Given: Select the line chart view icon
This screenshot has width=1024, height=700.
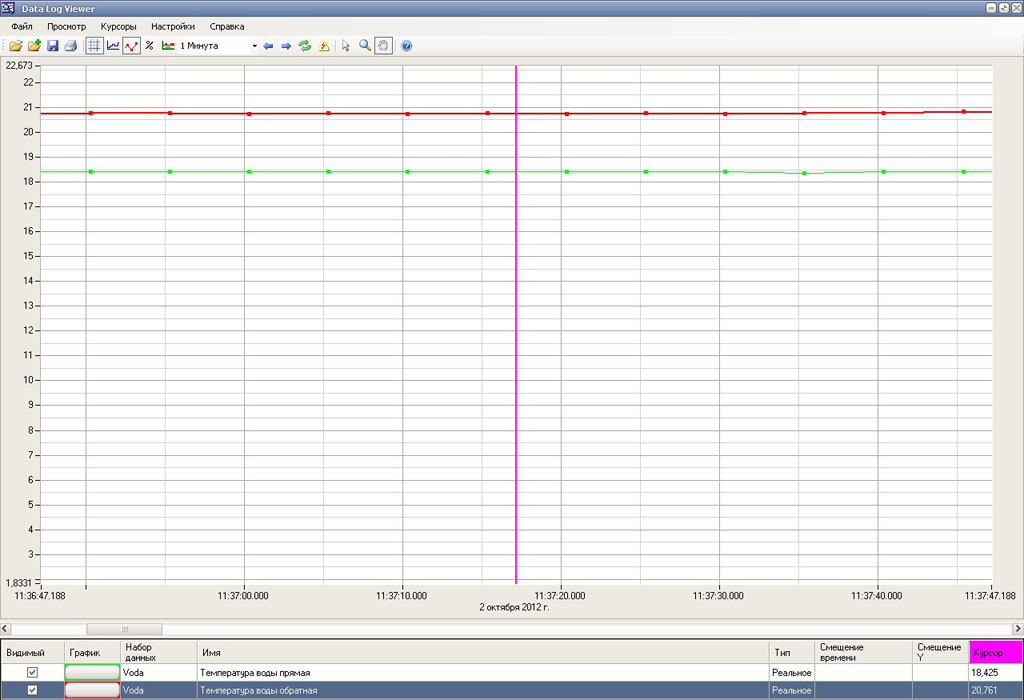Looking at the screenshot, I should coord(113,46).
